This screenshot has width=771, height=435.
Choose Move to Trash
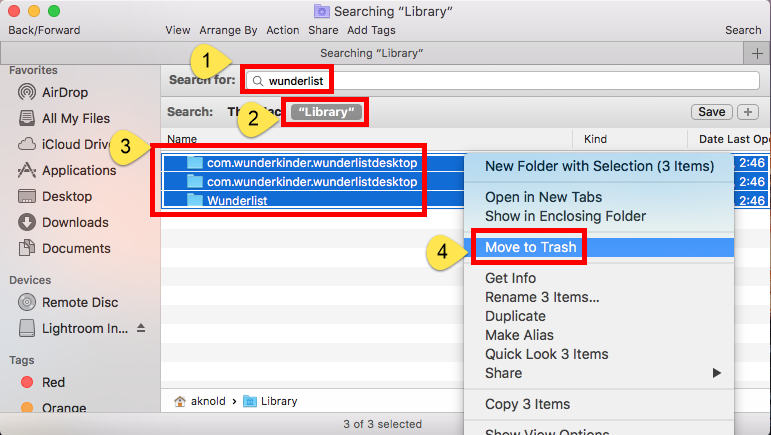(599, 247)
